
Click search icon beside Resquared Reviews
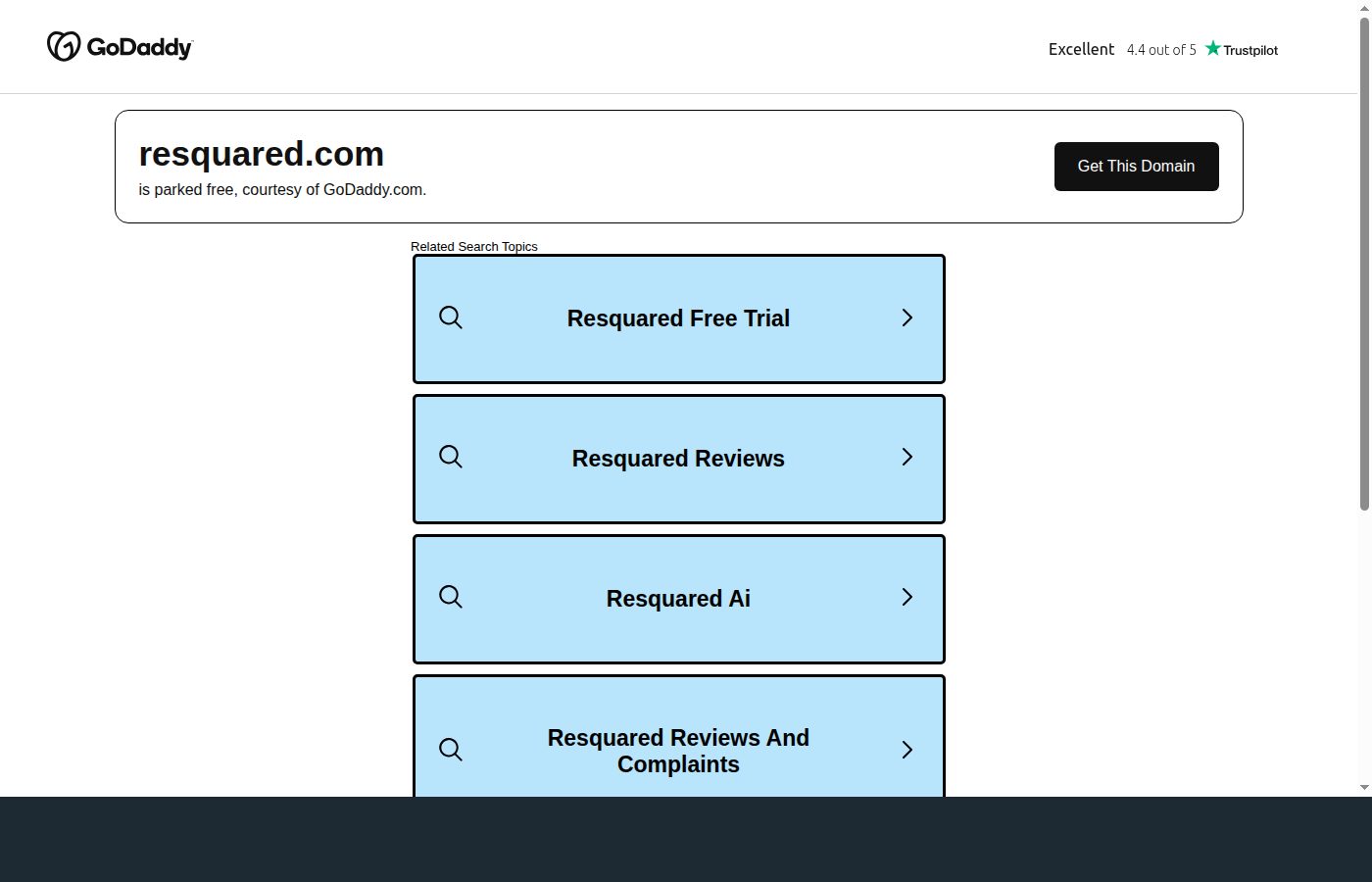pos(451,457)
